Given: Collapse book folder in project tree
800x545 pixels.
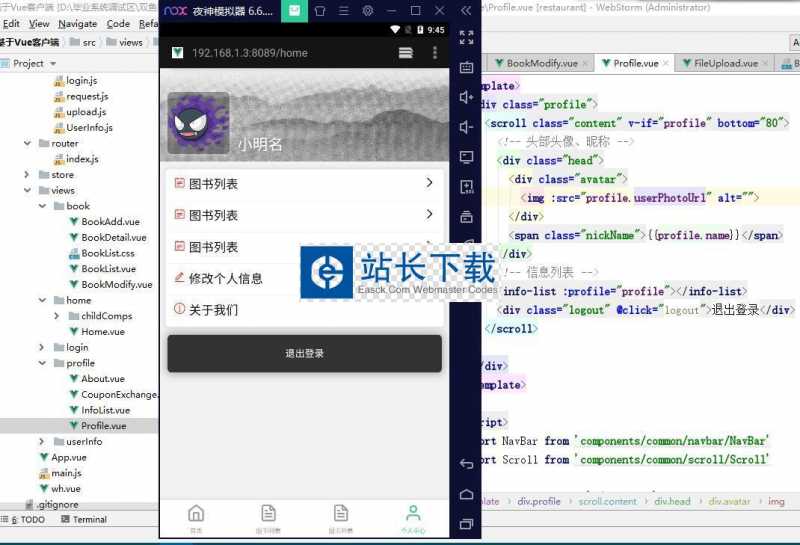Looking at the screenshot, I should coord(42,206).
